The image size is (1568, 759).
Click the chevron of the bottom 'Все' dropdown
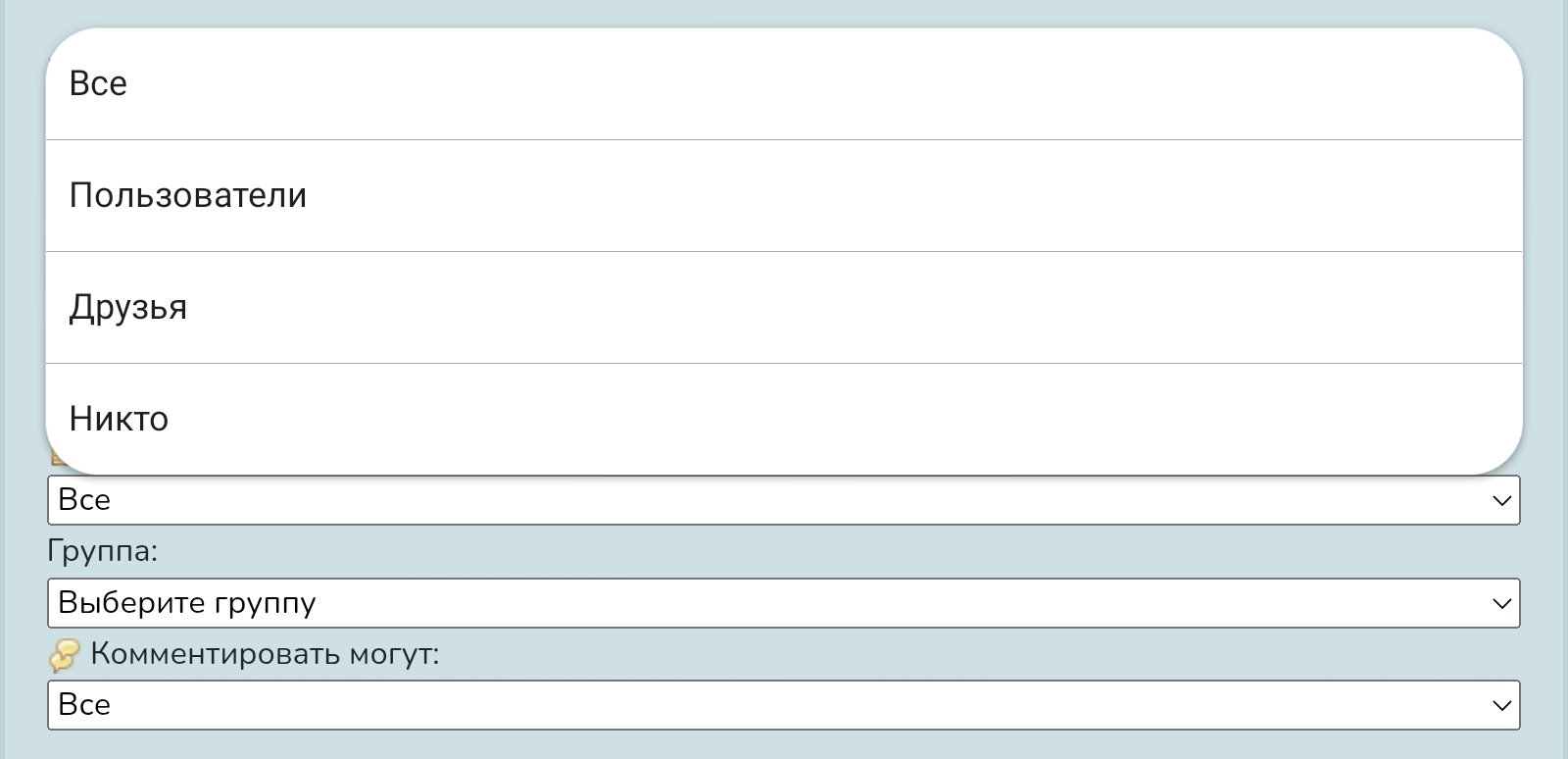point(1501,705)
